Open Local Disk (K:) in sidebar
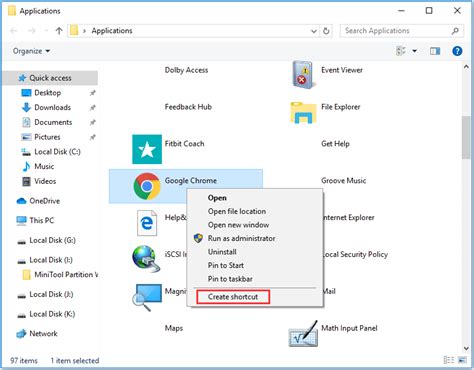The width and height of the screenshot is (474, 370). point(52,314)
